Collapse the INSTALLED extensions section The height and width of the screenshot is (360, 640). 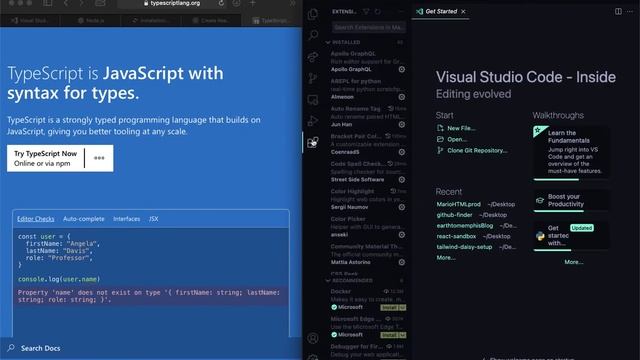328,42
